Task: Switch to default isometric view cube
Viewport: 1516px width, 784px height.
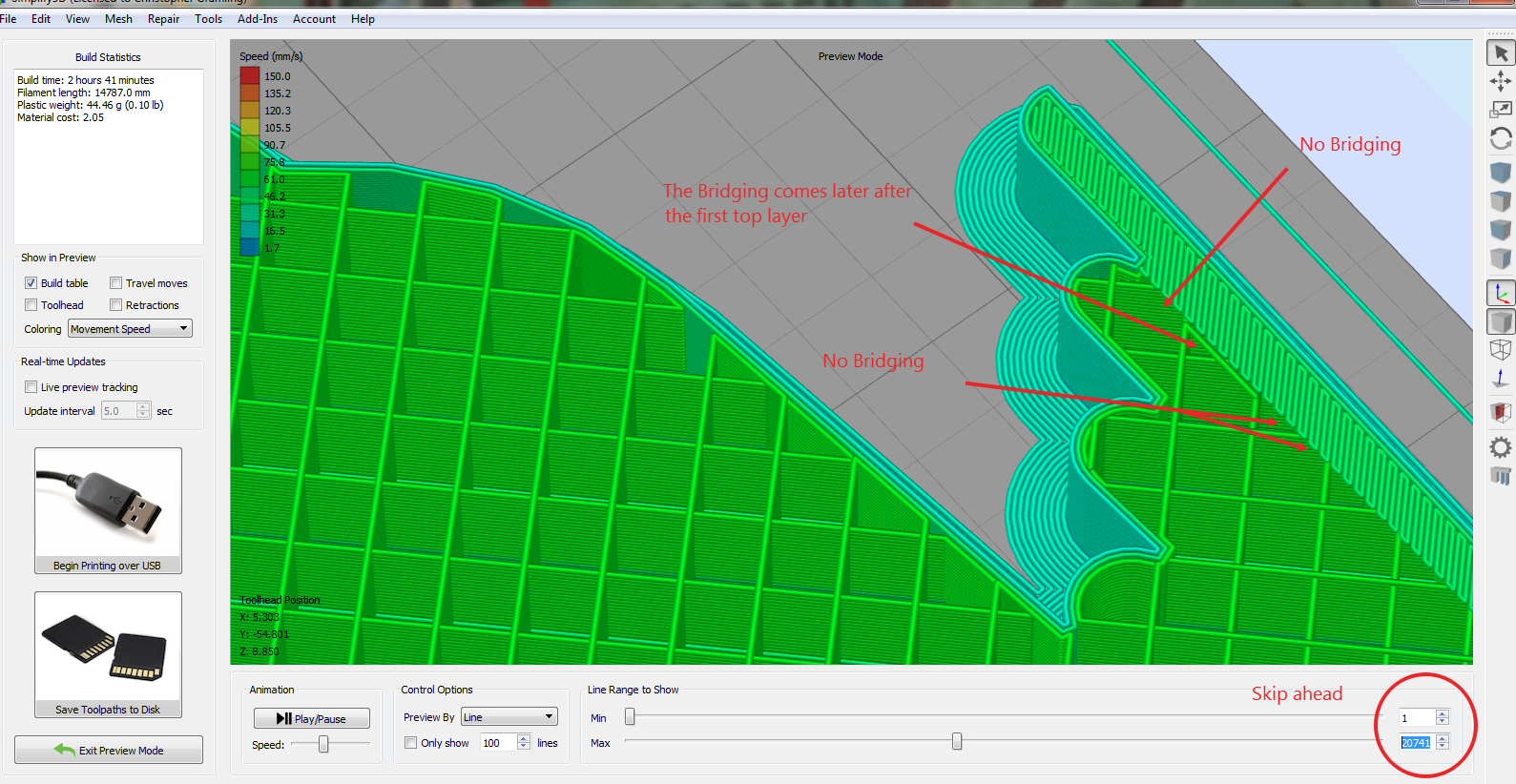Action: tap(1501, 173)
